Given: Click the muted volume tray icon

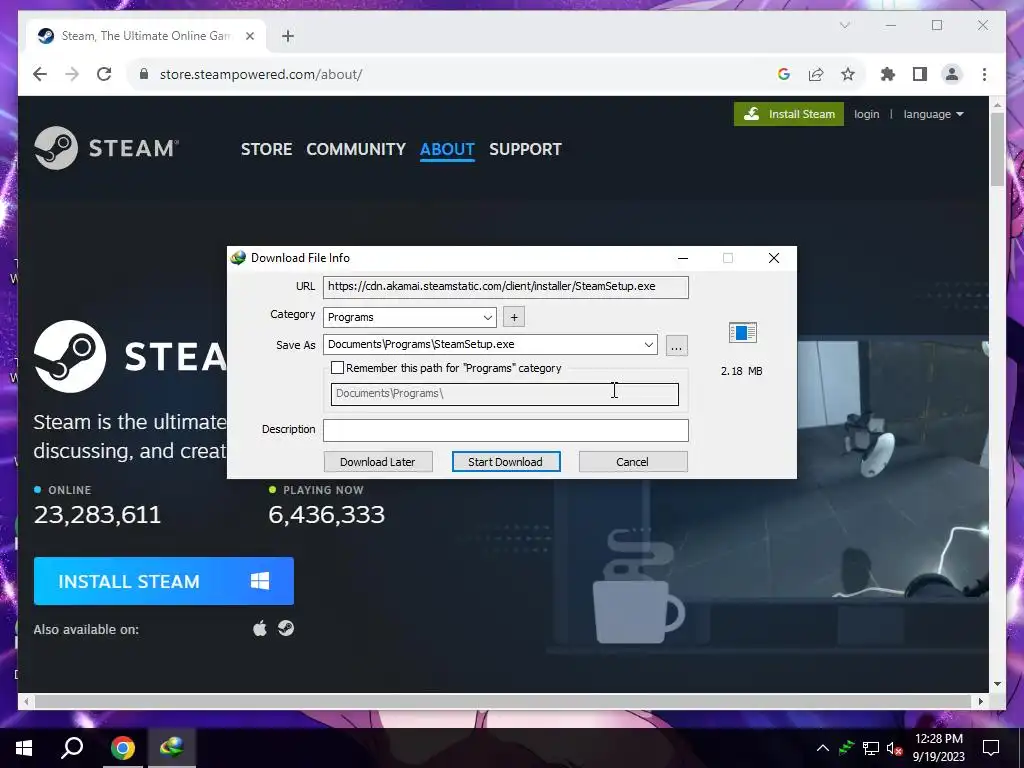Looking at the screenshot, I should (x=895, y=748).
